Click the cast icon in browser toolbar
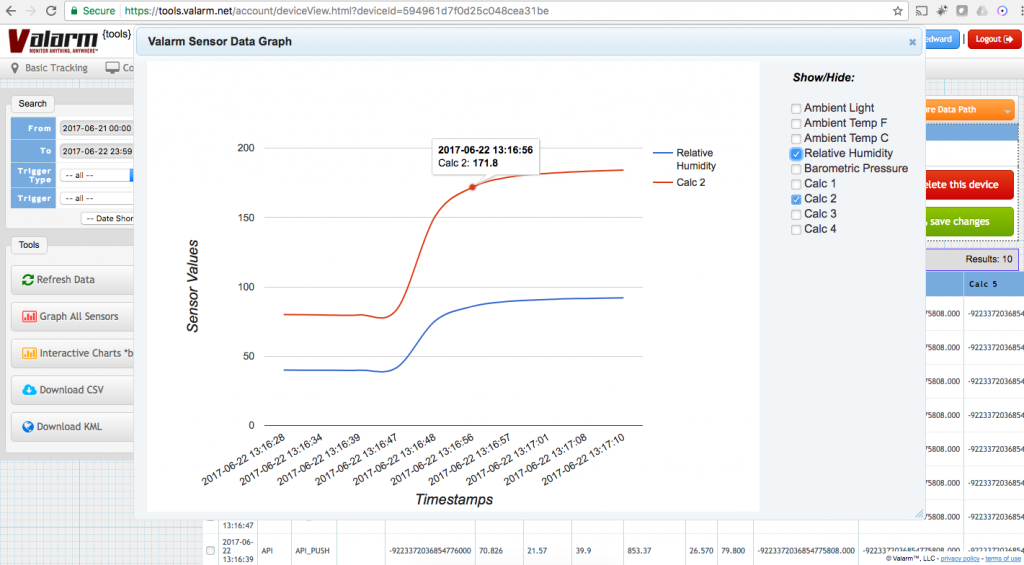Viewport: 1024px width, 565px height. click(x=921, y=11)
